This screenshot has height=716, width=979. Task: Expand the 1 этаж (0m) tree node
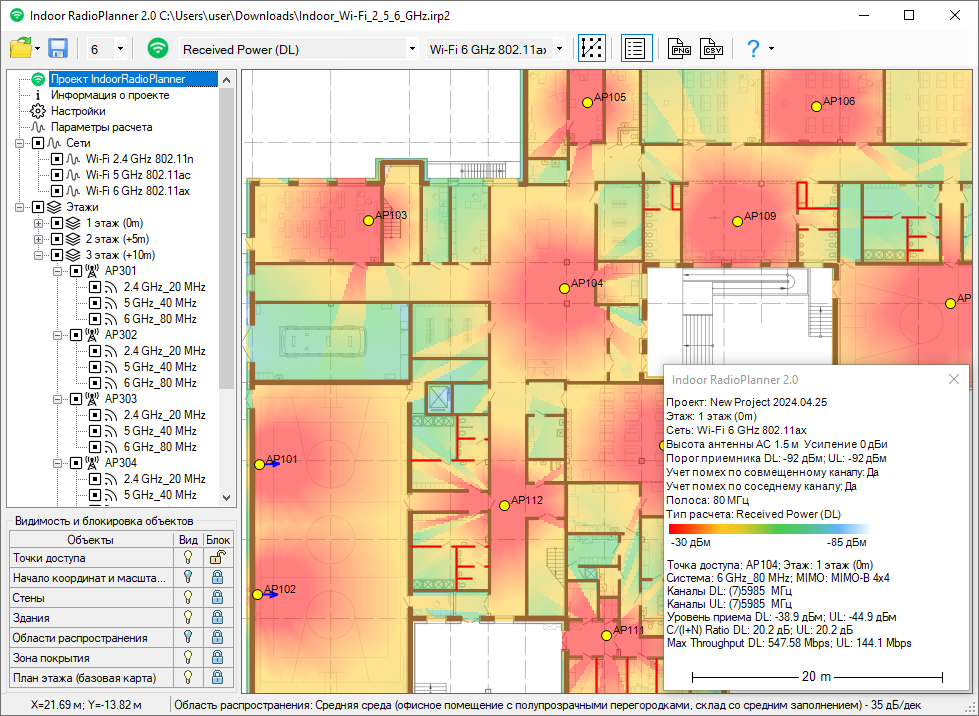pos(38,223)
